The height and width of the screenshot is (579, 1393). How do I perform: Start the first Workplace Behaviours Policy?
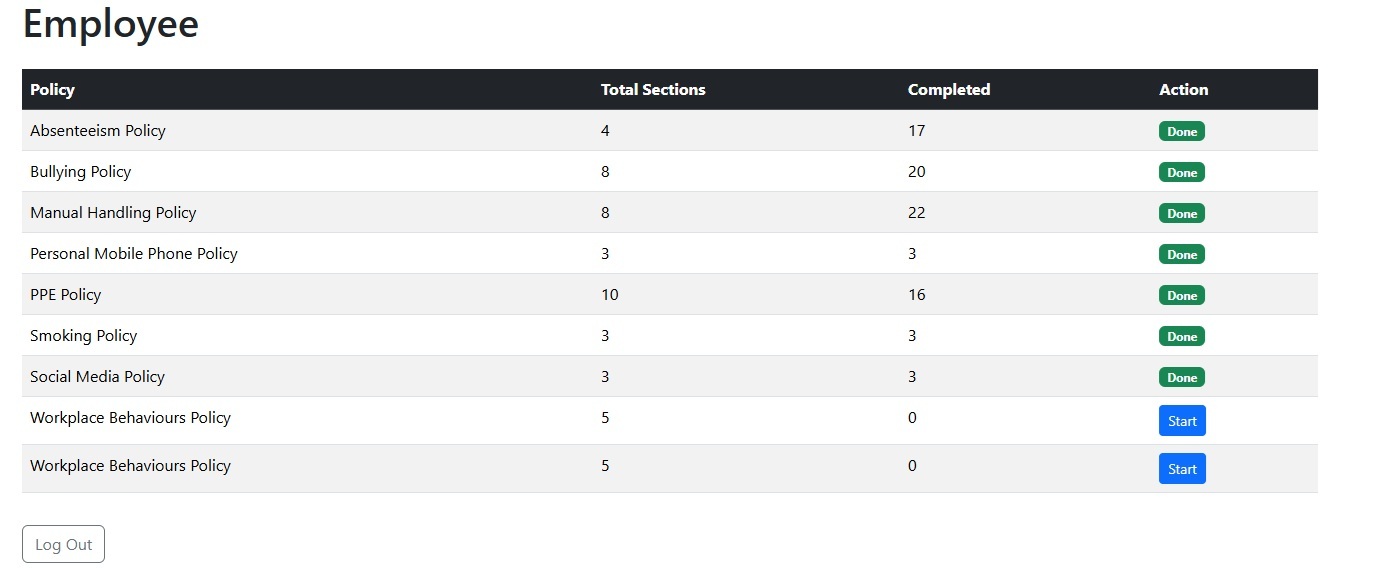[1182, 421]
